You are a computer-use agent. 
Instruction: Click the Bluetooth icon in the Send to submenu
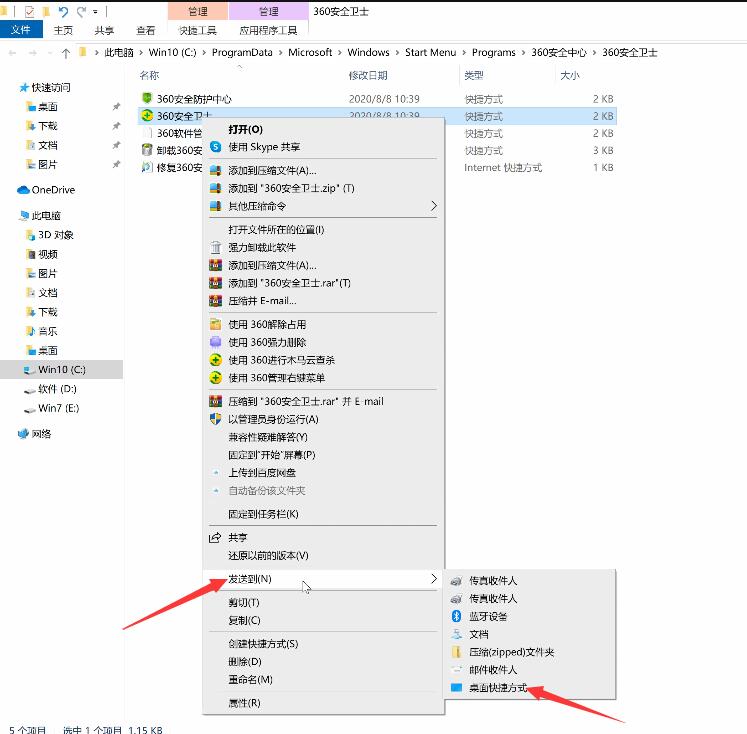tap(456, 616)
